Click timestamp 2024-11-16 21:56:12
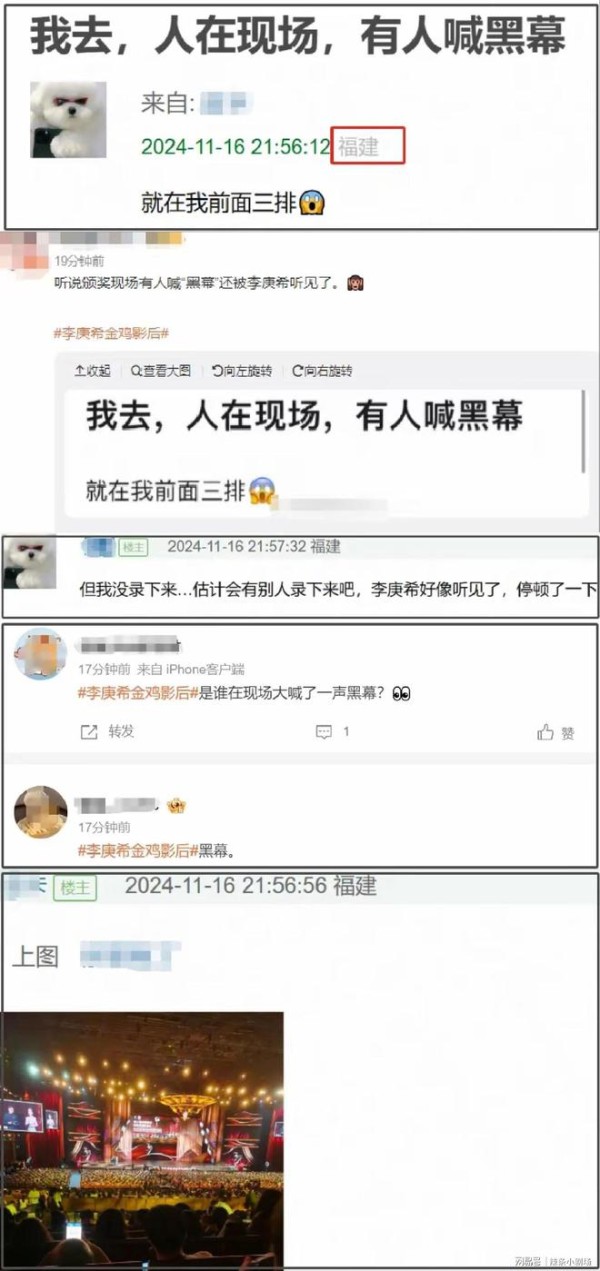The height and width of the screenshot is (1271, 600). point(236,147)
